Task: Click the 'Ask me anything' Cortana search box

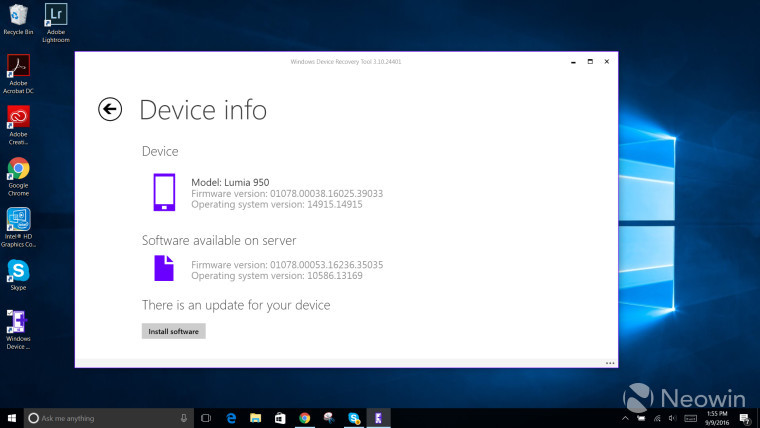Action: click(x=109, y=418)
